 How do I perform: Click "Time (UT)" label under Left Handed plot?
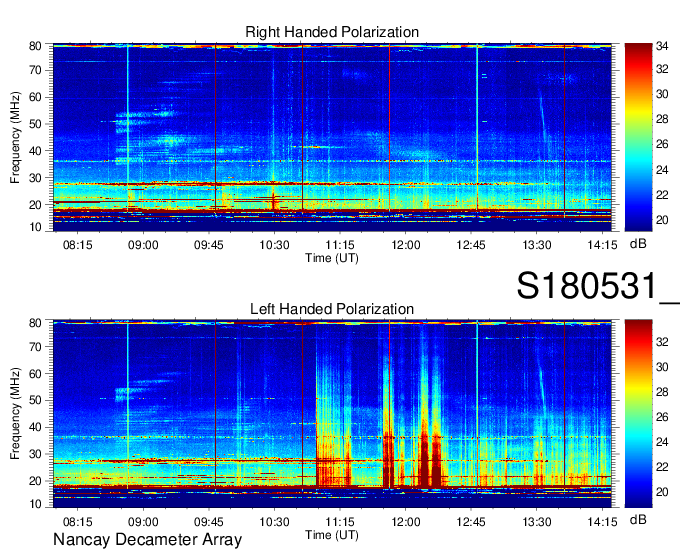click(x=332, y=535)
